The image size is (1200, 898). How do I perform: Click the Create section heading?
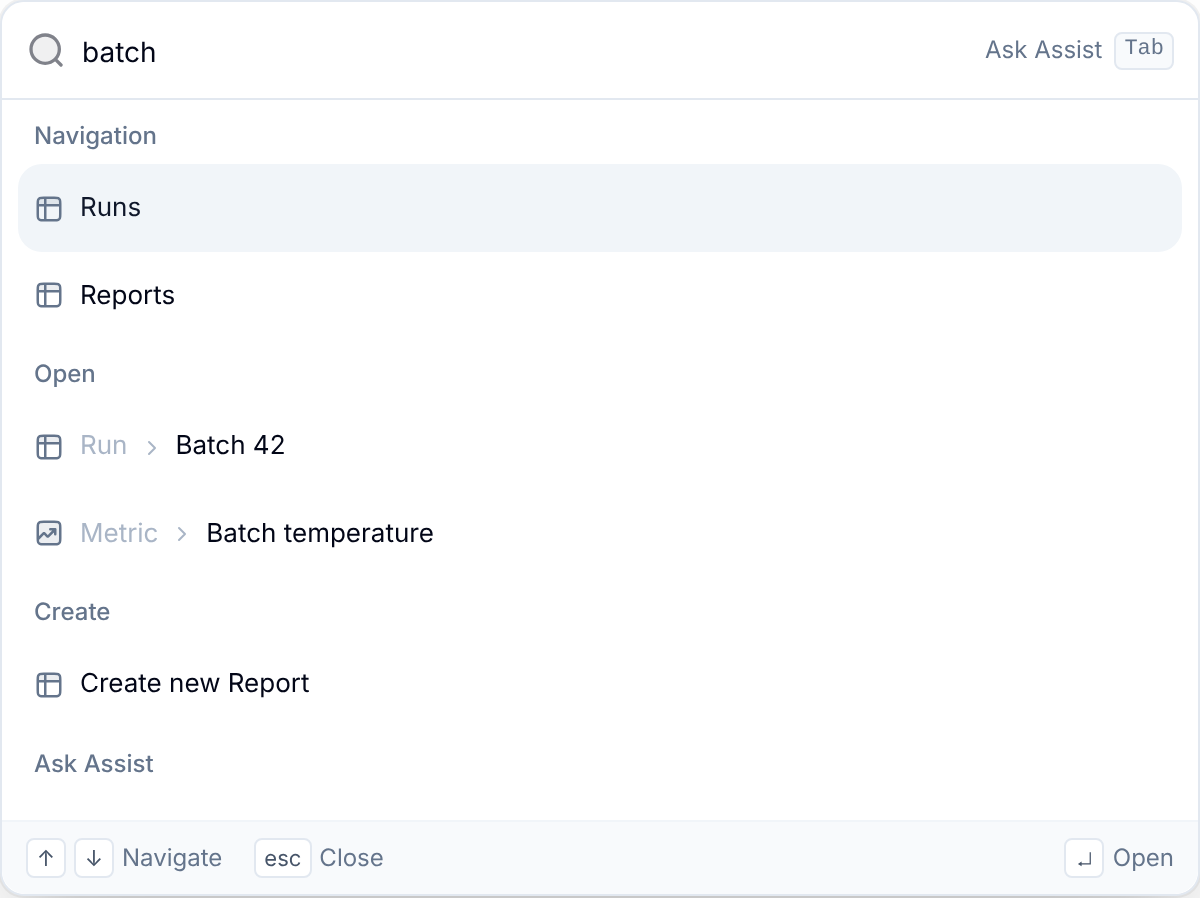point(72,612)
